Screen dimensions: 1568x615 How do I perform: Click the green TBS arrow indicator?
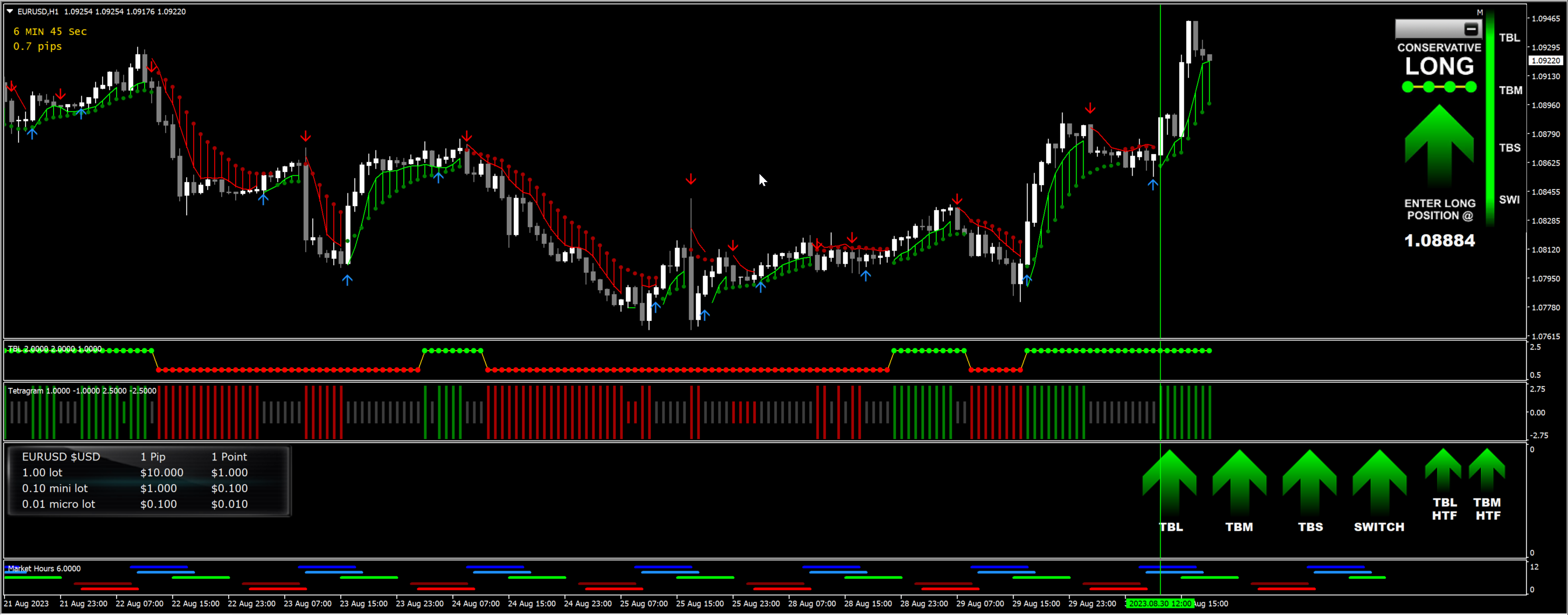click(1309, 482)
